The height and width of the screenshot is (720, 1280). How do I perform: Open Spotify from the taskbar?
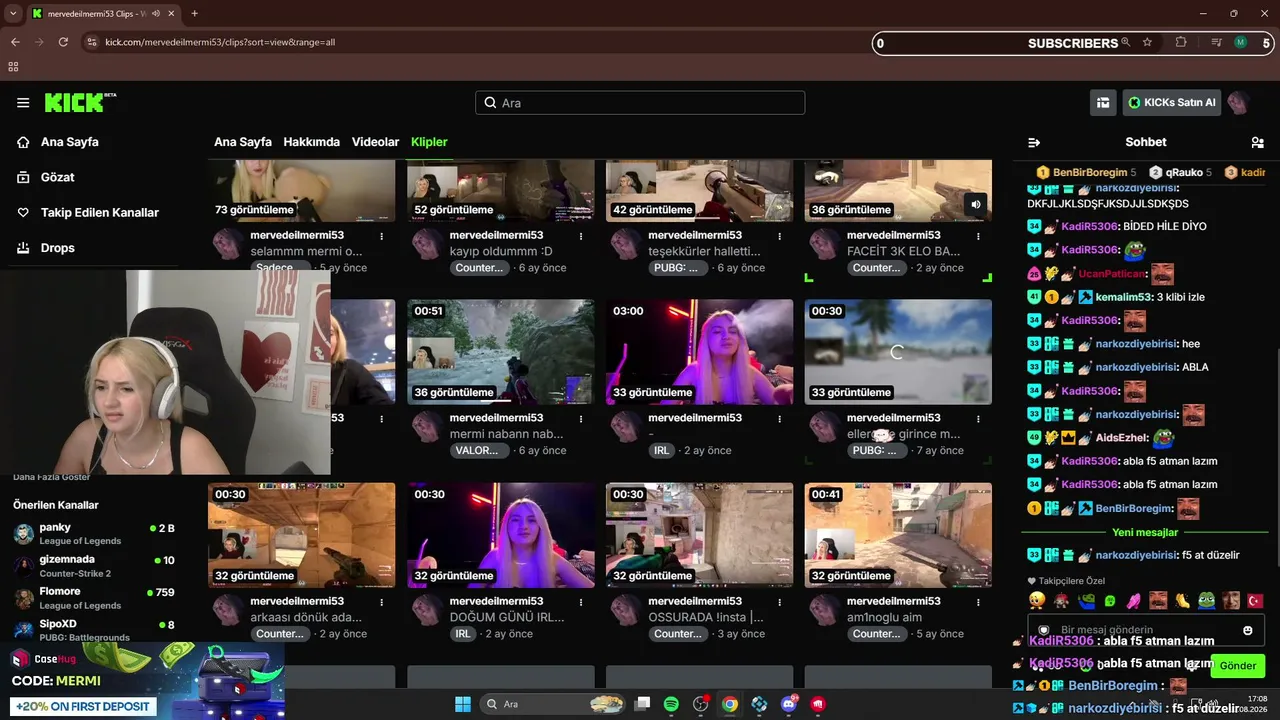click(671, 704)
